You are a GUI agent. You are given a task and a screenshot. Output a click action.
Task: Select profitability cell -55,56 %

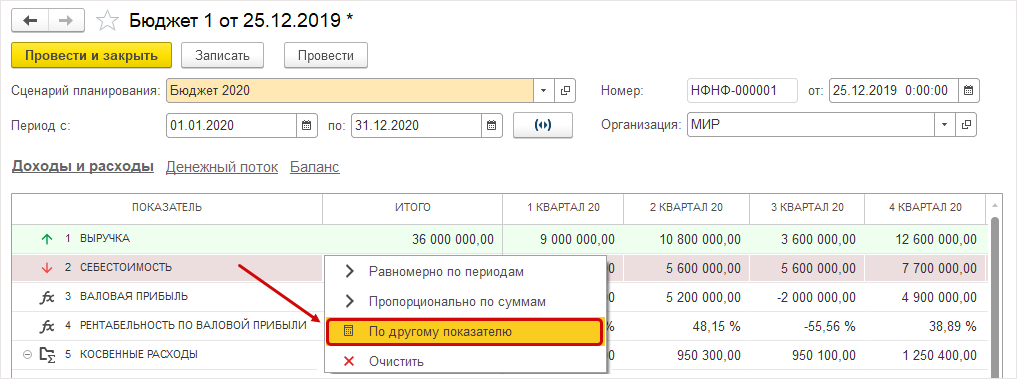(807, 326)
